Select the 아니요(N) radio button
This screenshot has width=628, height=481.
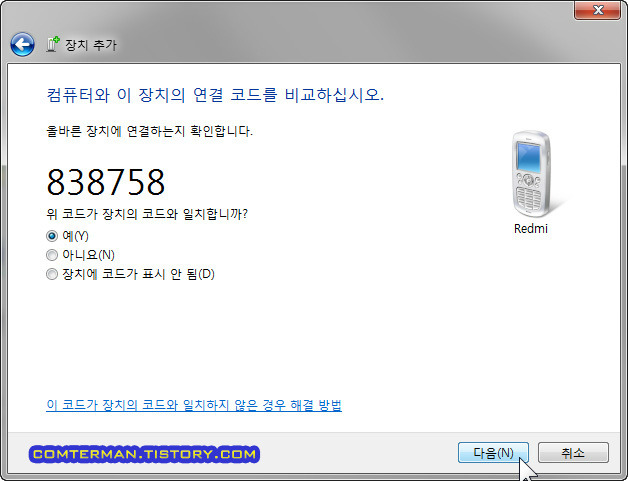pyautogui.click(x=52, y=255)
